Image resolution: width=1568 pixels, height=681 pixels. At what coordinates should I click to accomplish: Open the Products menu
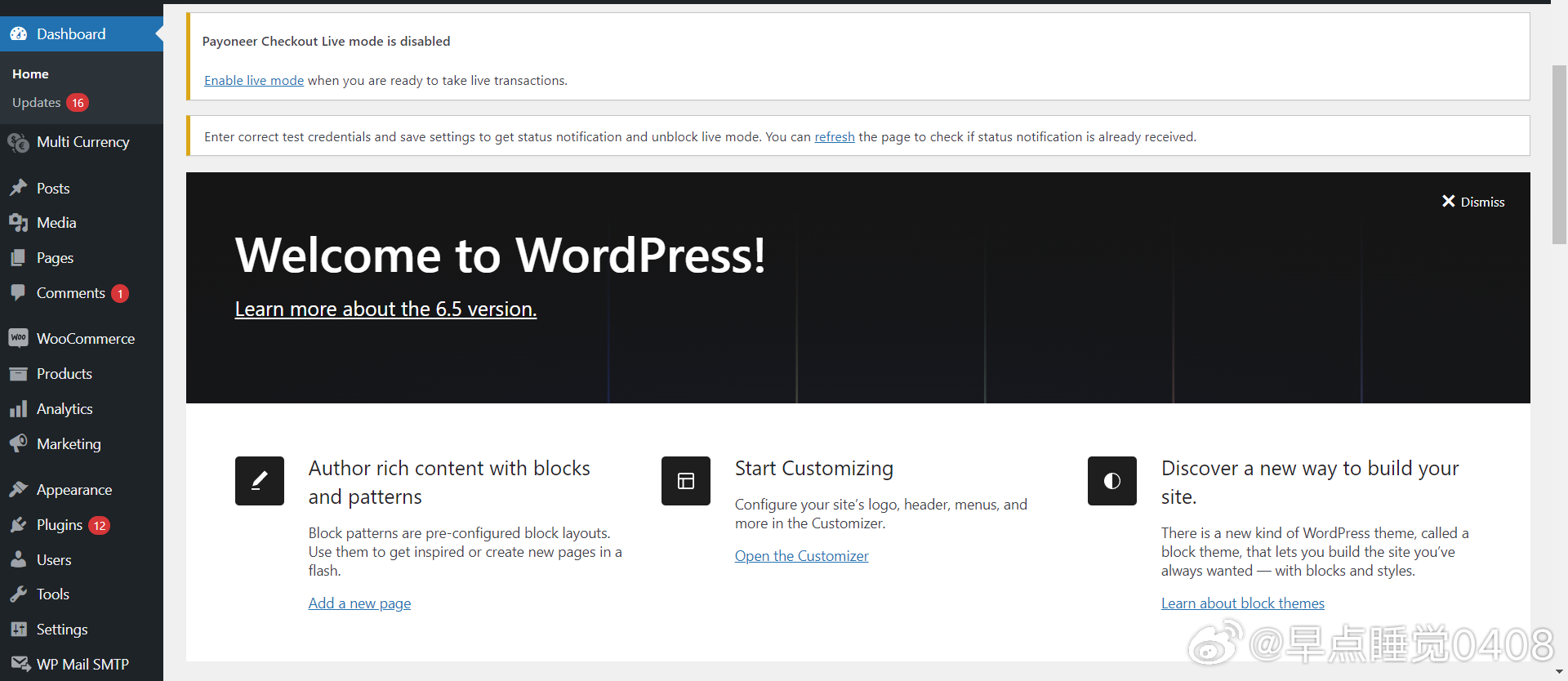tap(82, 373)
